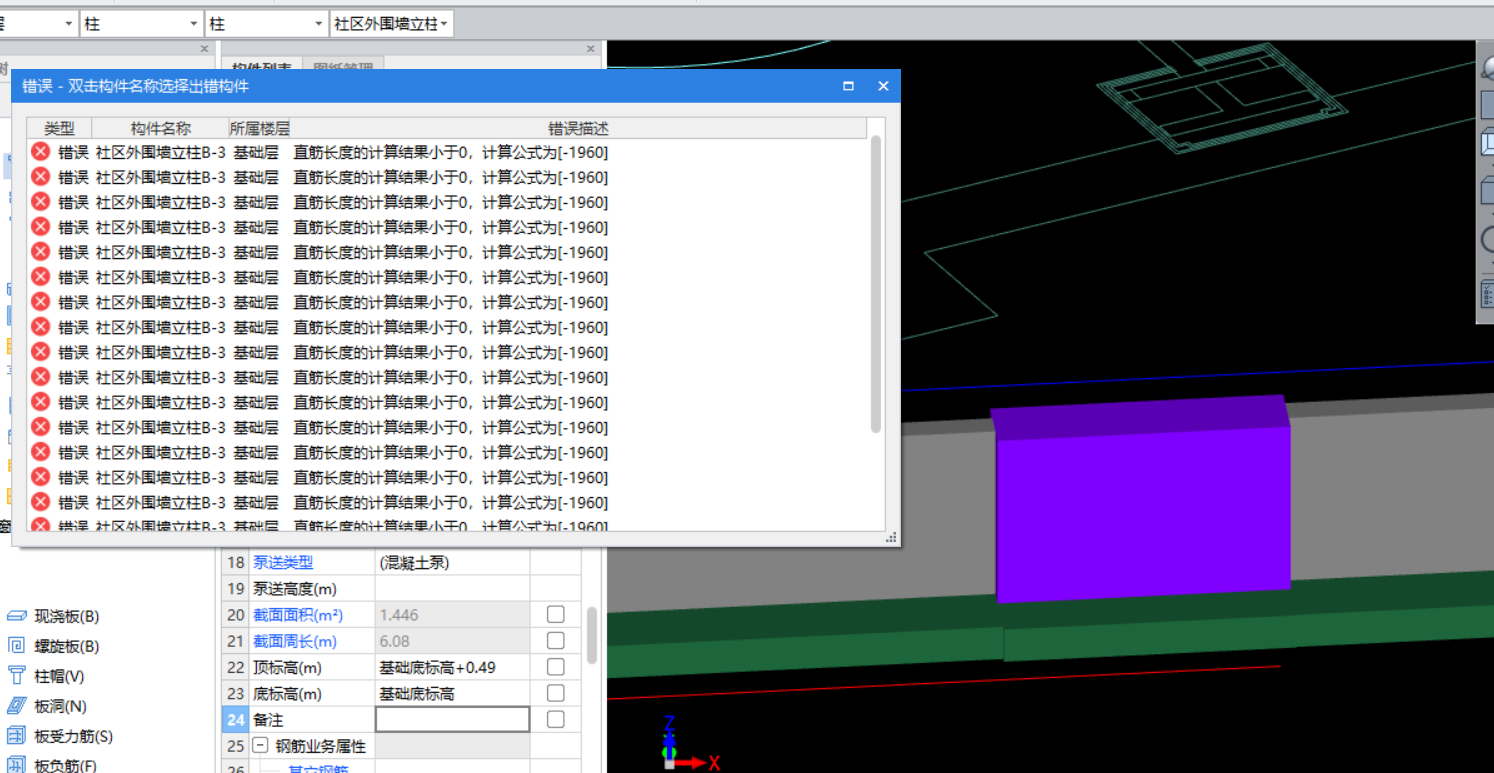Select the 板受力筋(S) component icon

click(x=16, y=736)
